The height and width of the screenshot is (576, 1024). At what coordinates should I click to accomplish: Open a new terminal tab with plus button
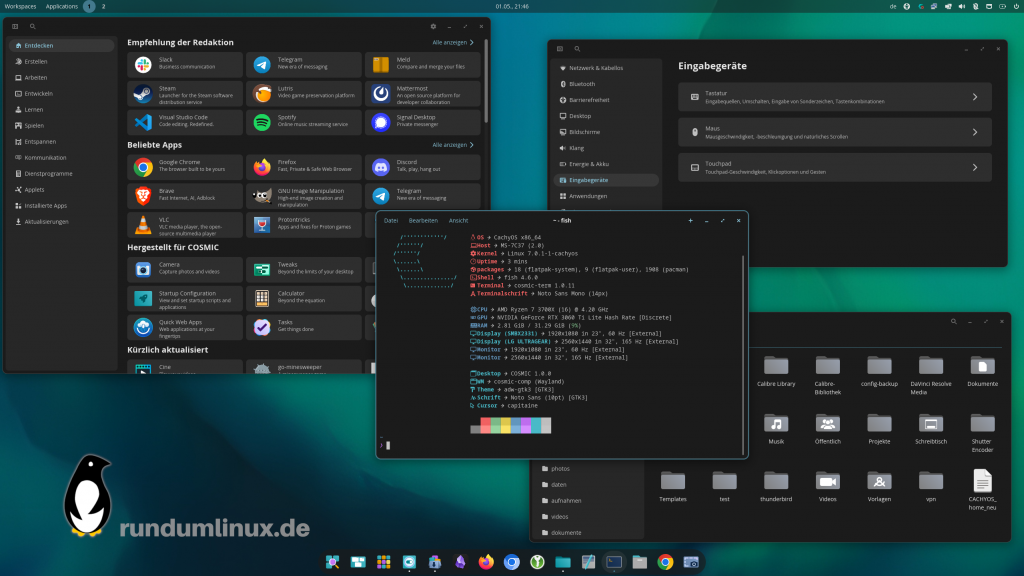click(x=690, y=221)
